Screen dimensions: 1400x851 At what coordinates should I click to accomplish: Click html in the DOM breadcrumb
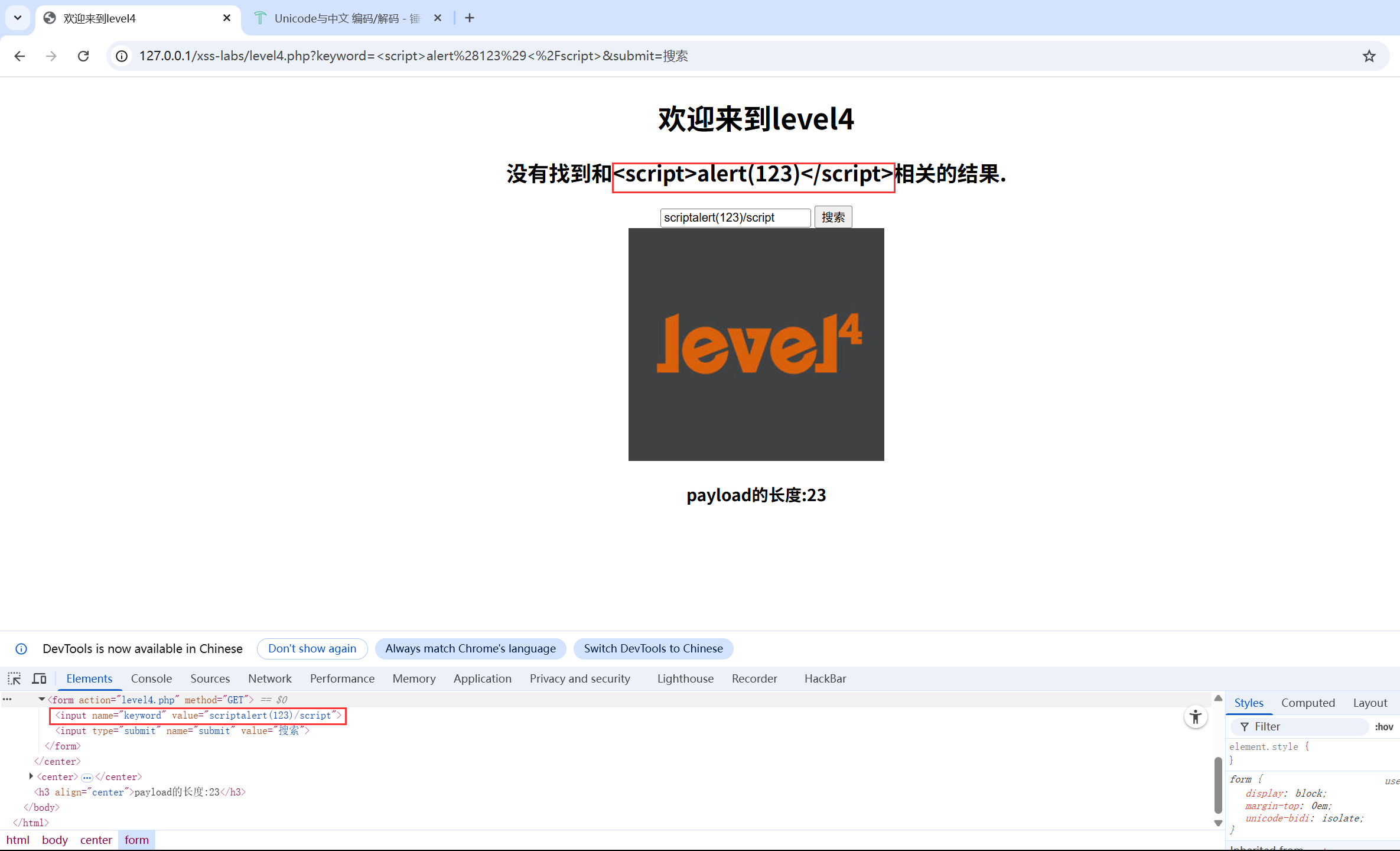point(18,840)
